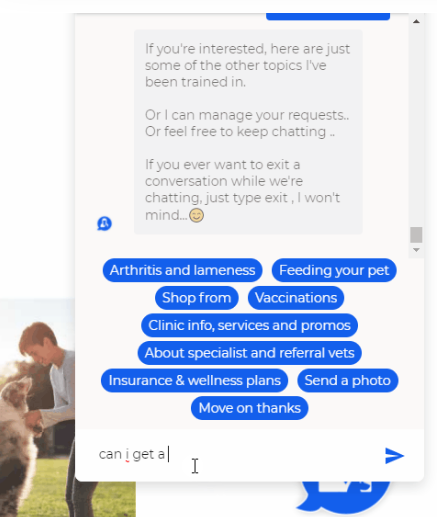437x517 pixels.
Task: Choose Arthritis and lameness topic
Action: (x=182, y=270)
